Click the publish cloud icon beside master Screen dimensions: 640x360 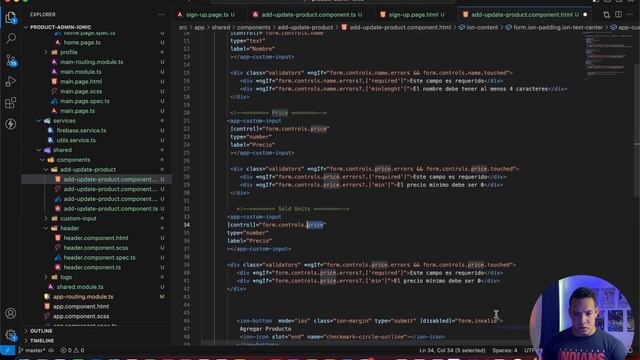pos(51,350)
